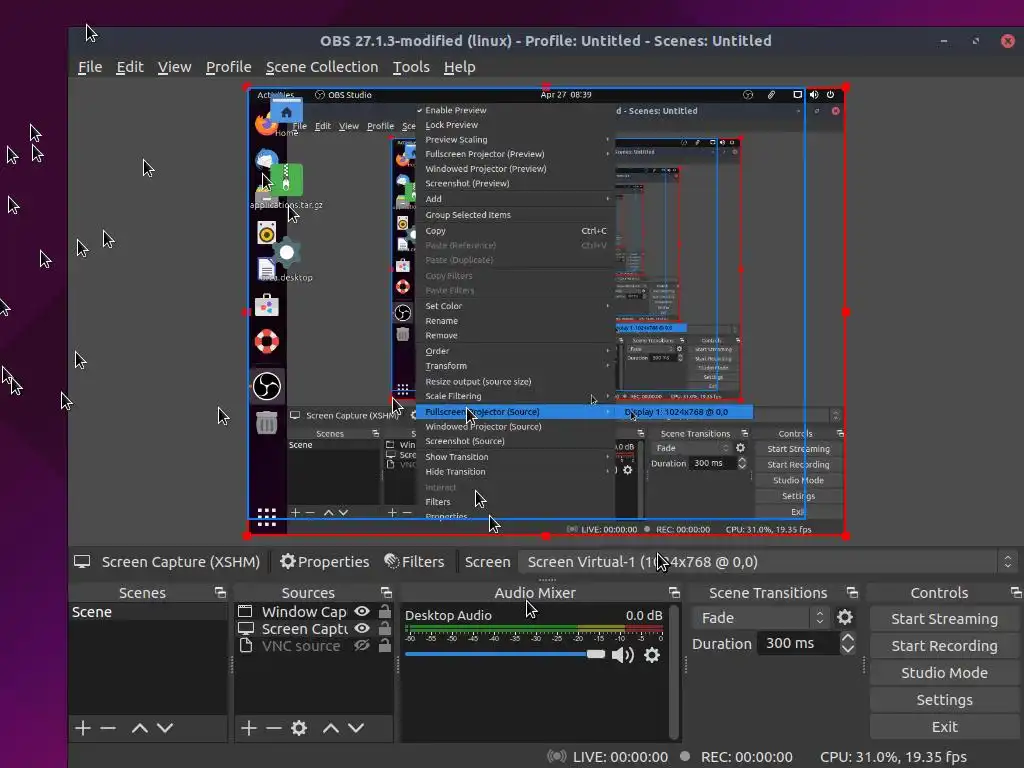Increase transition duration with up arrow
The width and height of the screenshot is (1024, 768).
pos(848,638)
